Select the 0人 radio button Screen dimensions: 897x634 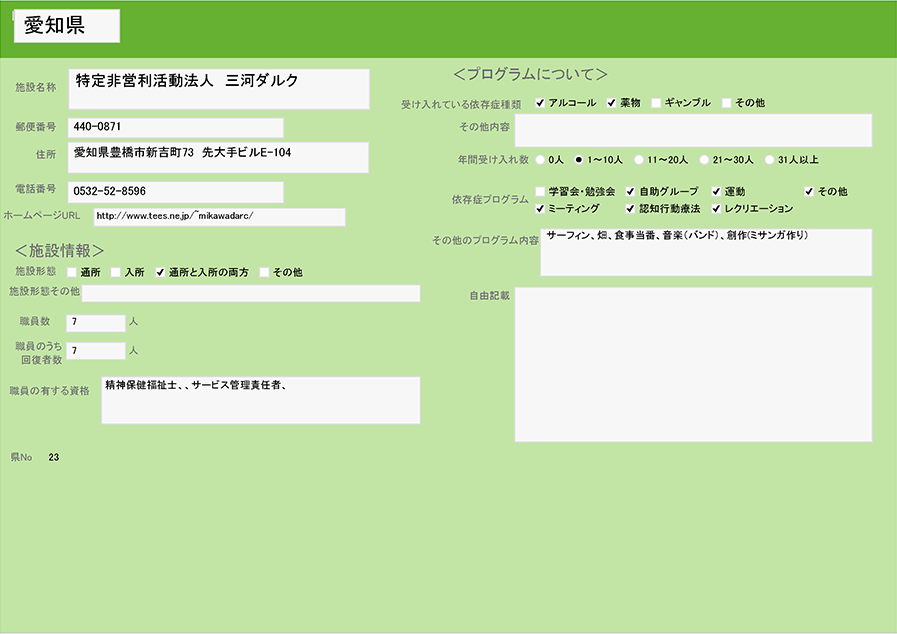click(541, 160)
